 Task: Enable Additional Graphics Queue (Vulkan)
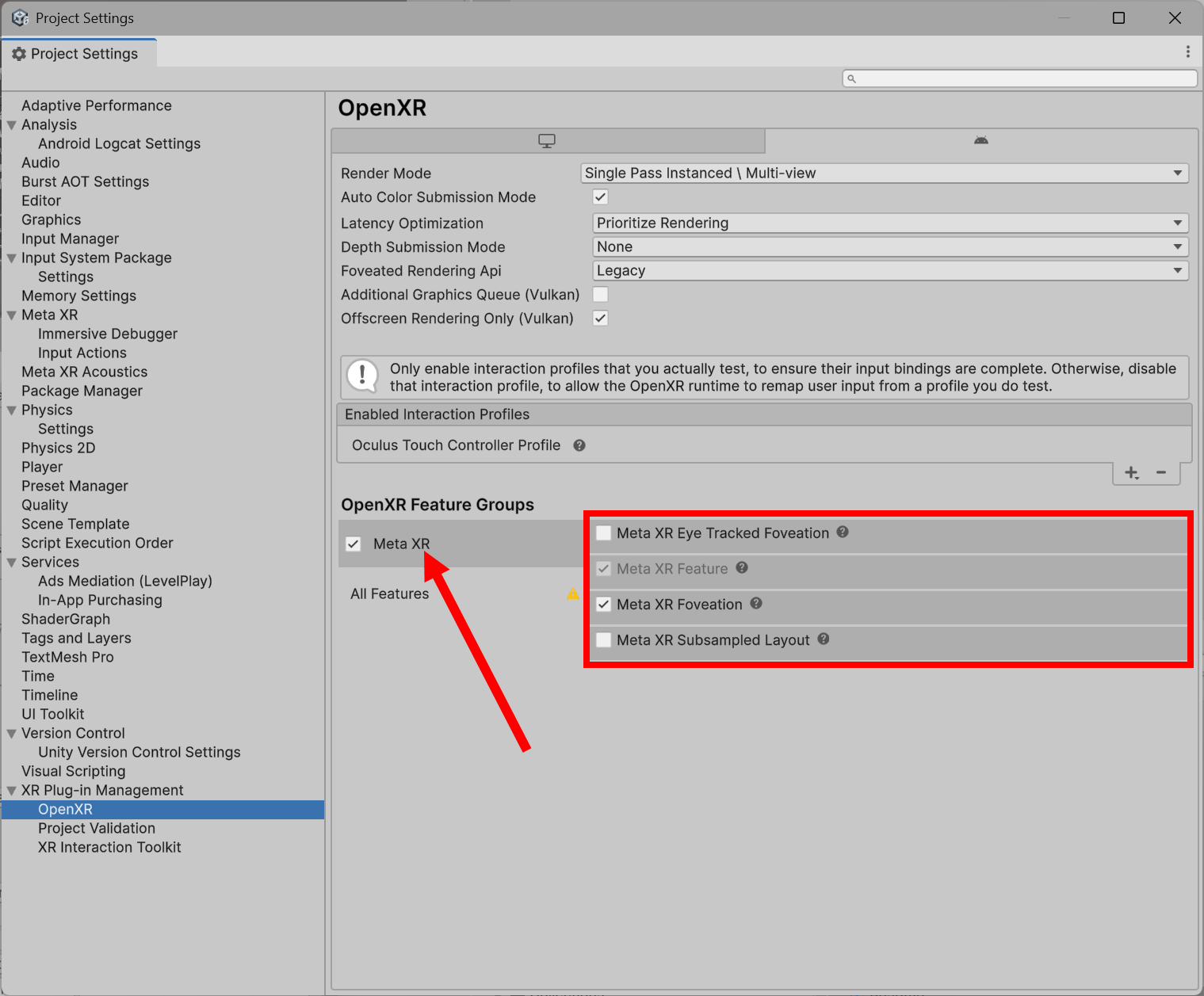point(601,295)
